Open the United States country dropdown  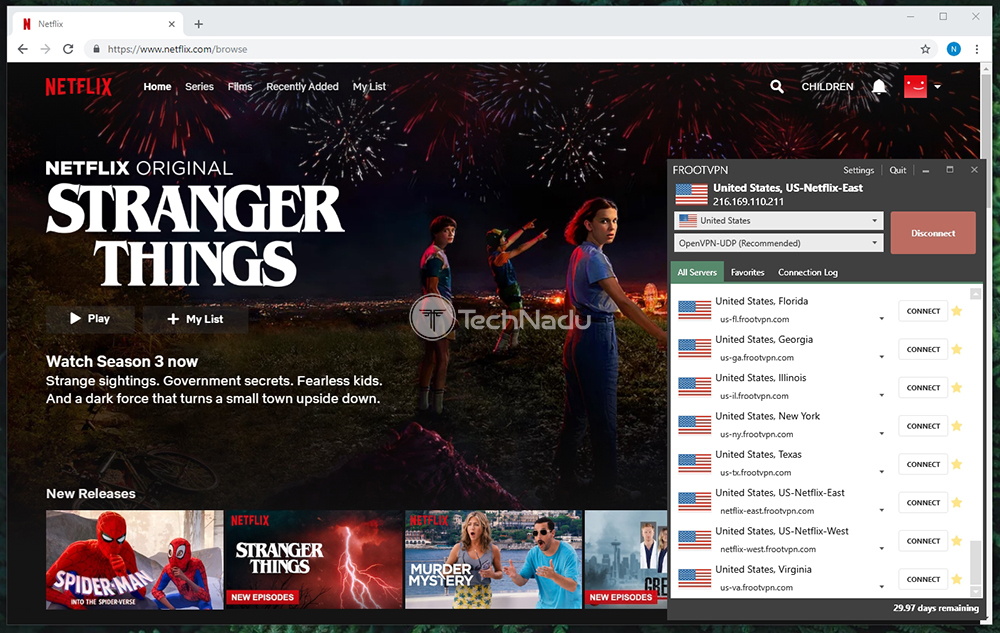click(779, 221)
